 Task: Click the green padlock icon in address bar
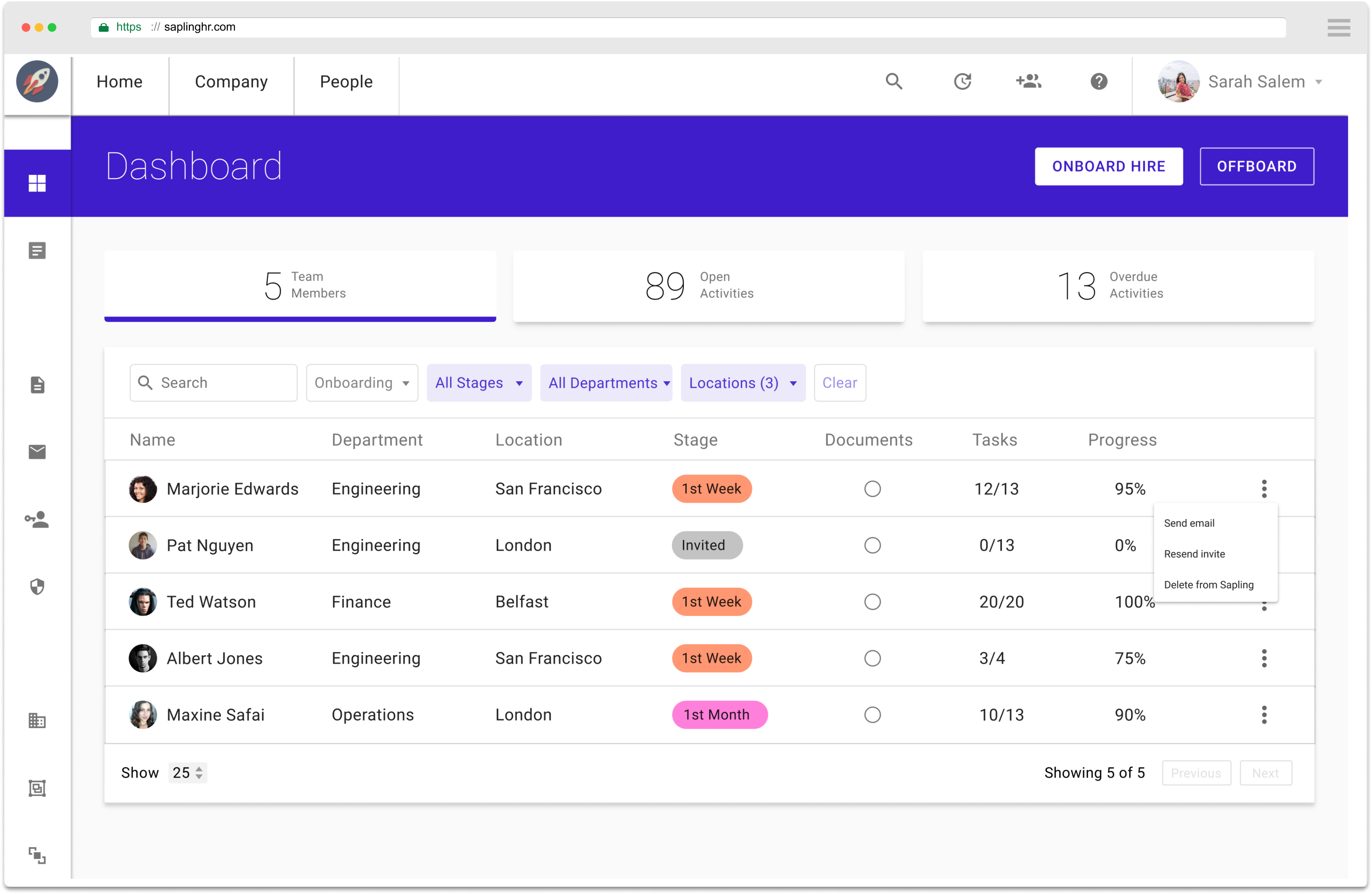tap(104, 27)
